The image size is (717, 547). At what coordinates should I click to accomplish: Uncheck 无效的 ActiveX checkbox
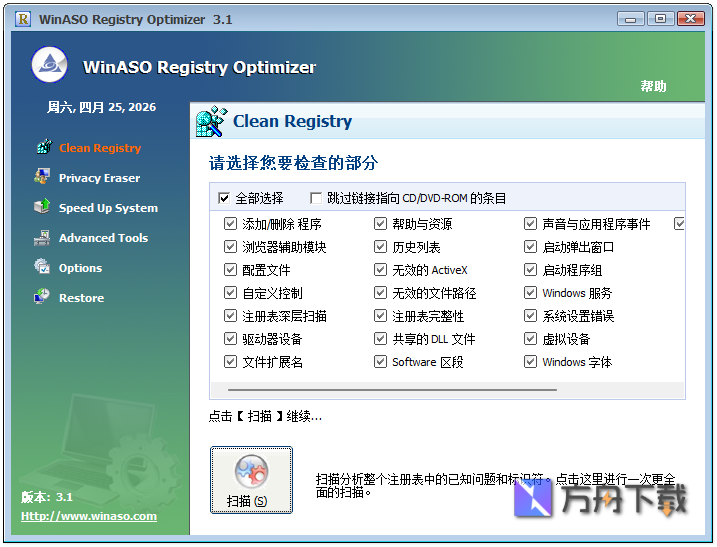pyautogui.click(x=380, y=270)
